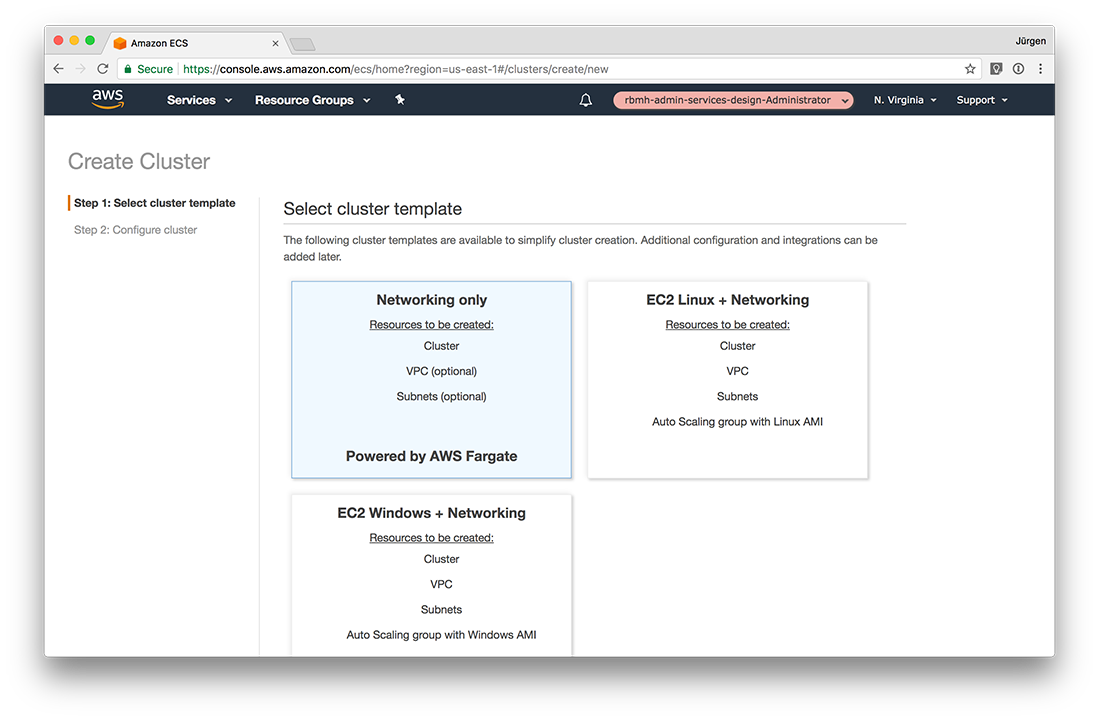This screenshot has height=720, width=1099.
Task: Click Cluster in the EC2 Linux card
Action: [x=737, y=346]
